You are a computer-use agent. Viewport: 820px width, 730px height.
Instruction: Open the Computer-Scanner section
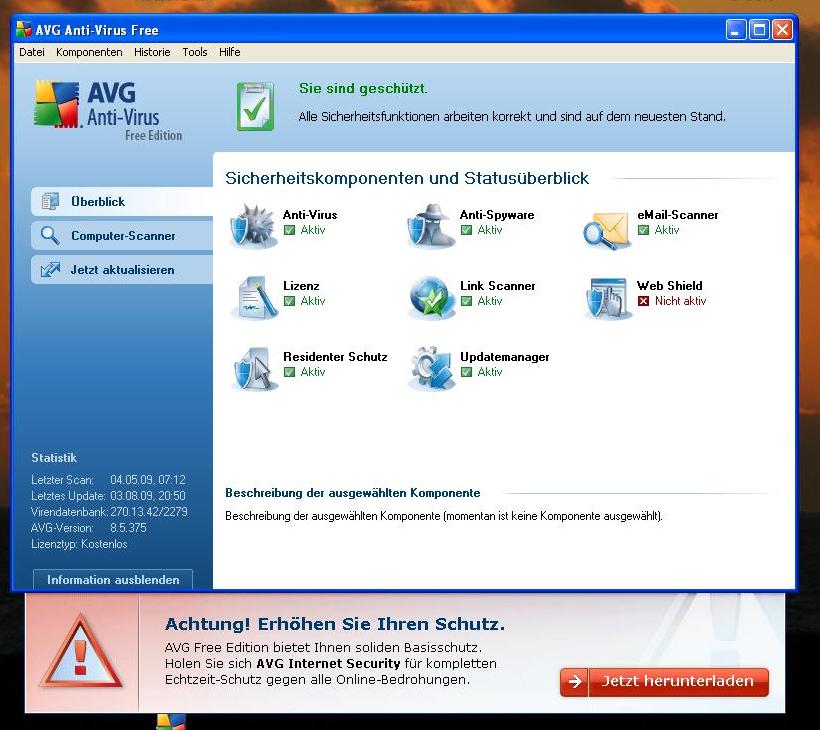point(122,236)
